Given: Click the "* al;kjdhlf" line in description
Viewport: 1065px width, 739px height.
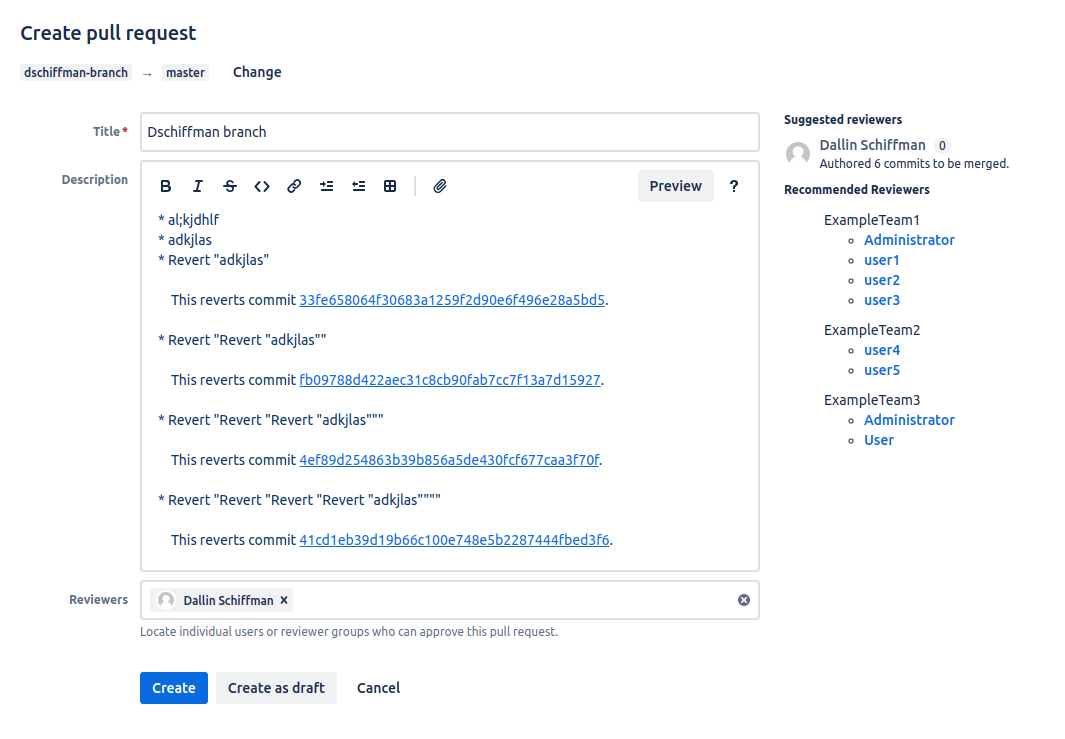Looking at the screenshot, I should pyautogui.click(x=189, y=220).
